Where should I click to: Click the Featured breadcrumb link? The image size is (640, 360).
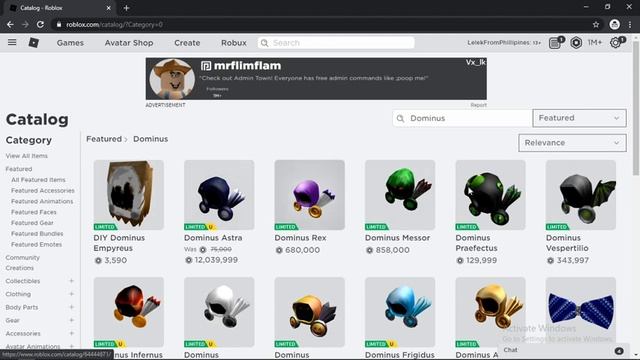[x=104, y=139]
